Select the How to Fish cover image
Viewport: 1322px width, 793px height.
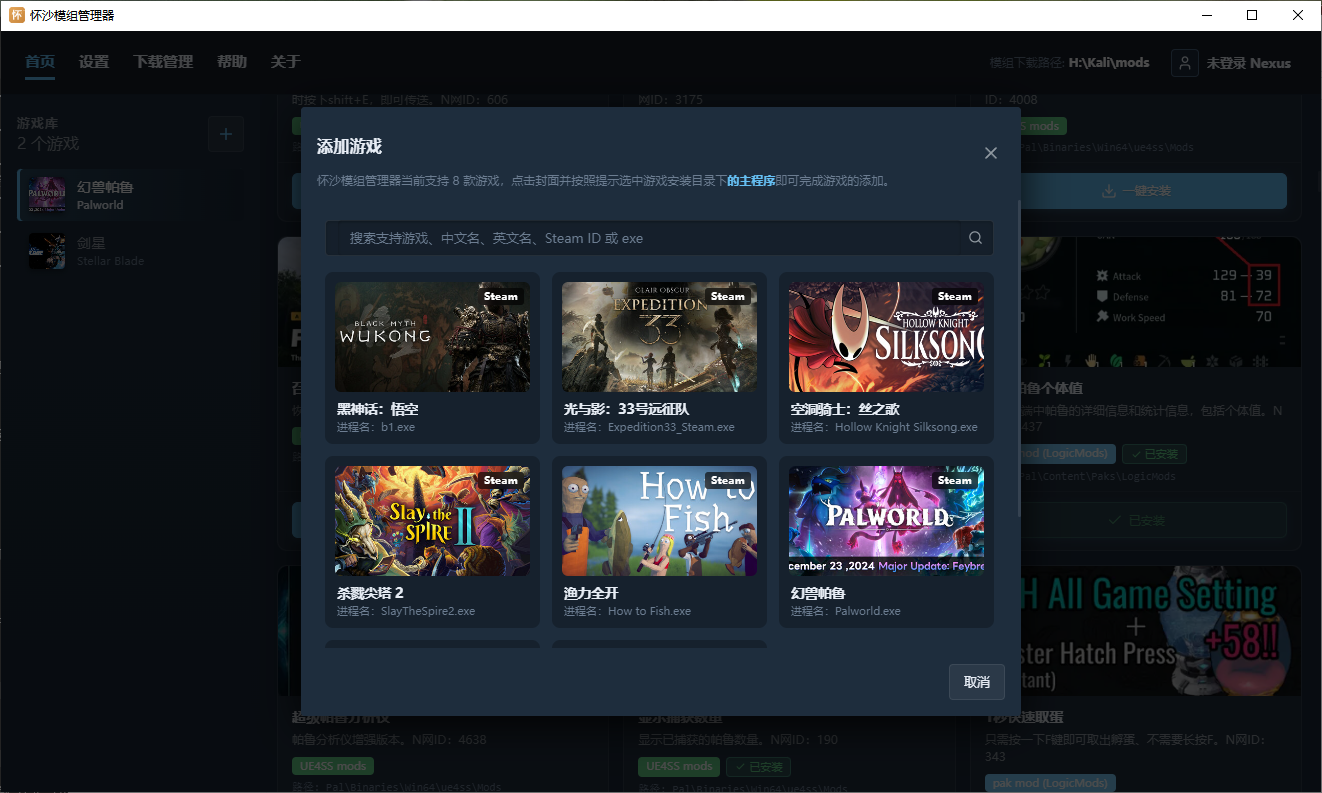click(659, 521)
